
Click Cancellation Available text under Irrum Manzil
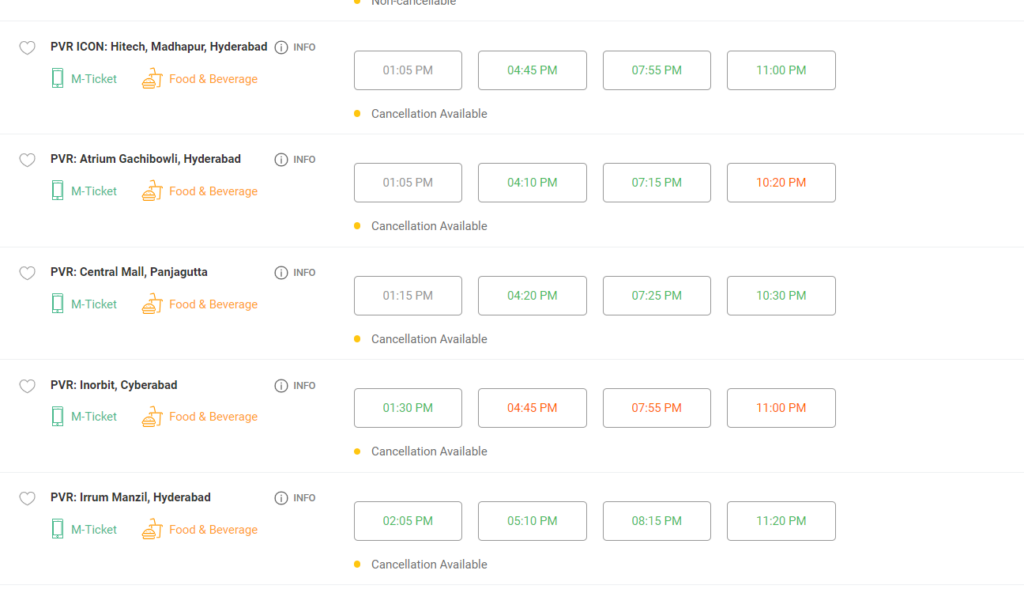[429, 564]
